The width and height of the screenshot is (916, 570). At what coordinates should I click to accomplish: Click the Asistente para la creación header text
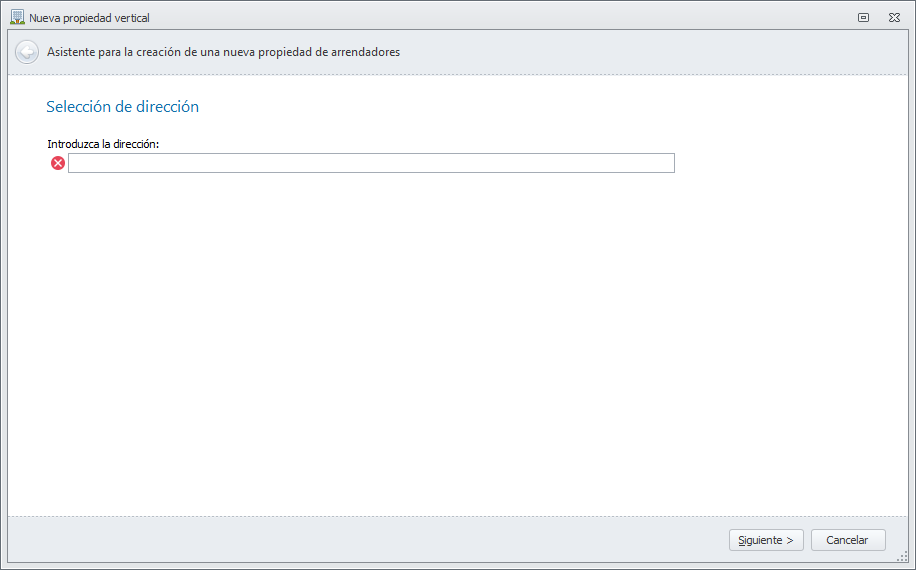[x=223, y=52]
